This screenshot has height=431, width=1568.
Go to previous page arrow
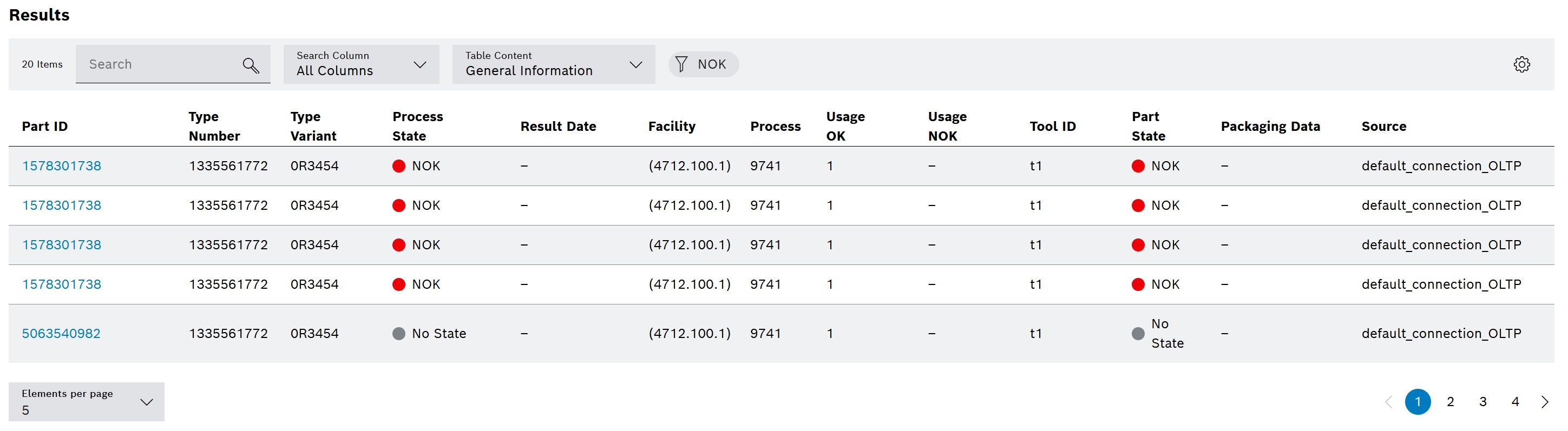[1388, 402]
